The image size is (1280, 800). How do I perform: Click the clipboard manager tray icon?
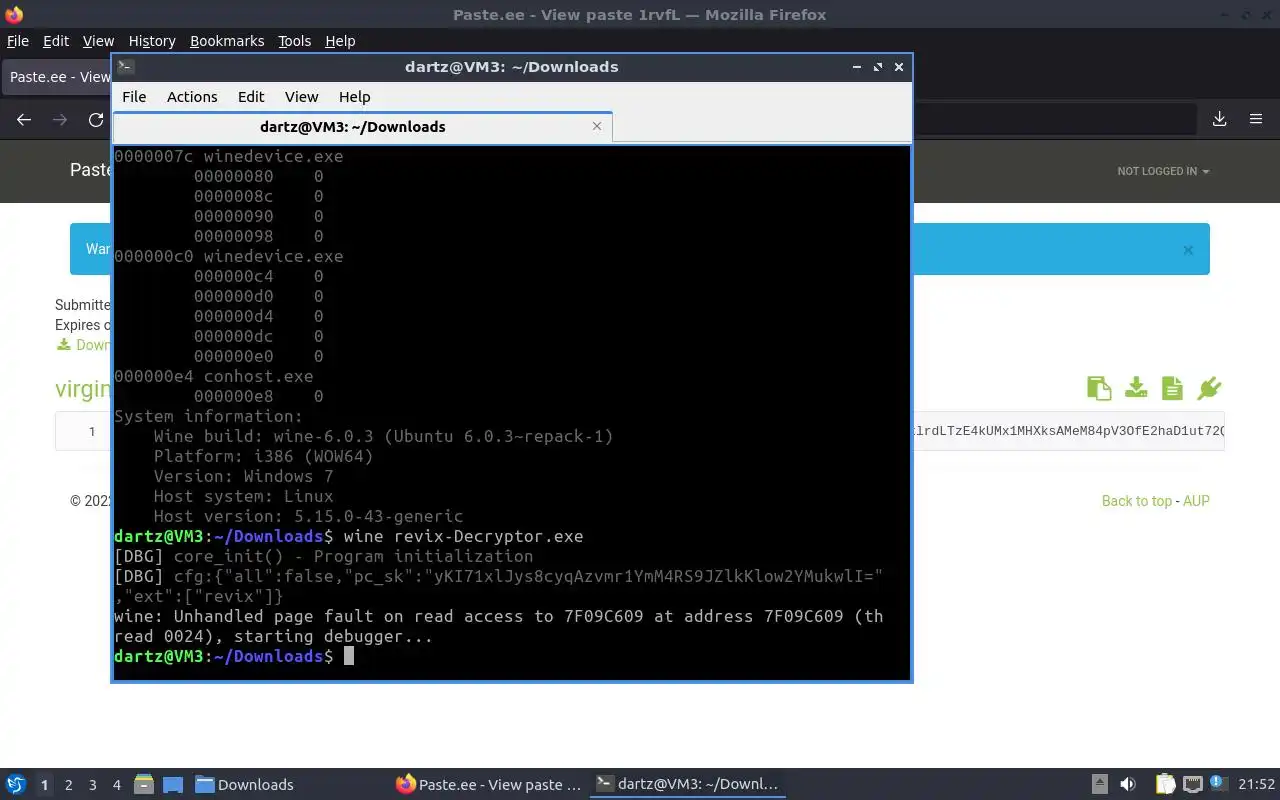[1165, 784]
